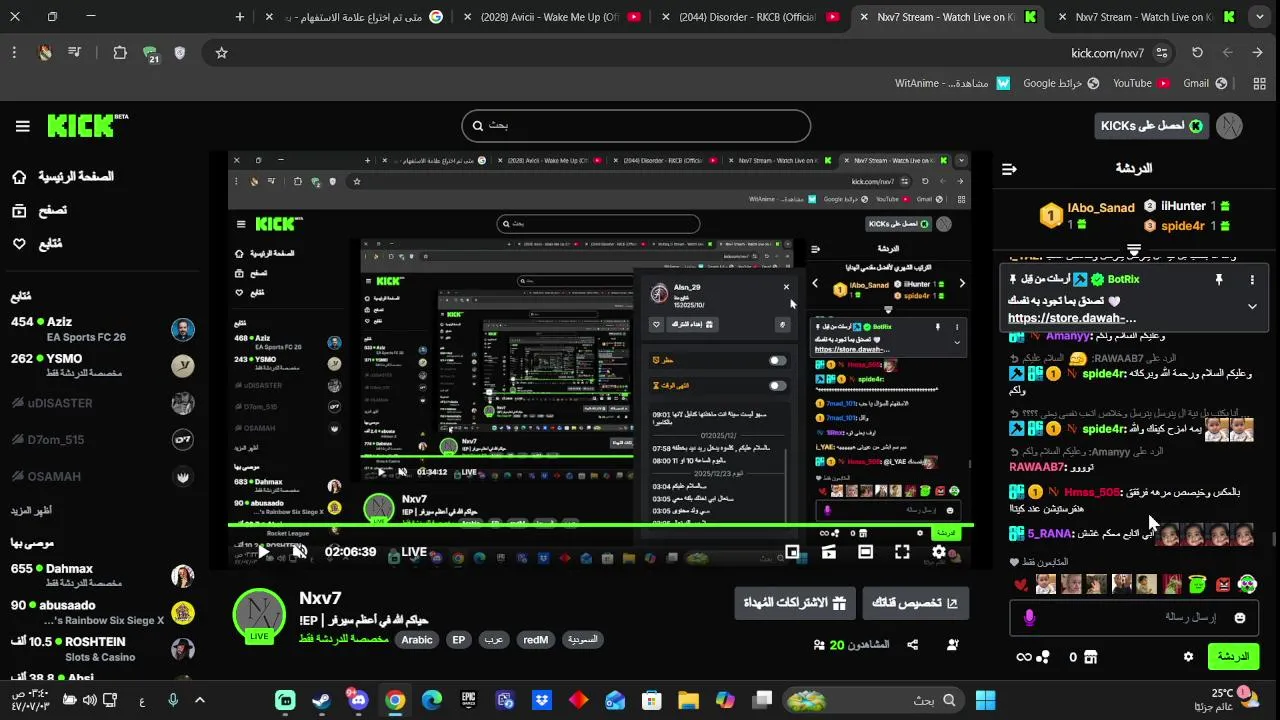Screen dimensions: 1280x720
Task: Open user profile avatar in header
Action: (x=1229, y=126)
